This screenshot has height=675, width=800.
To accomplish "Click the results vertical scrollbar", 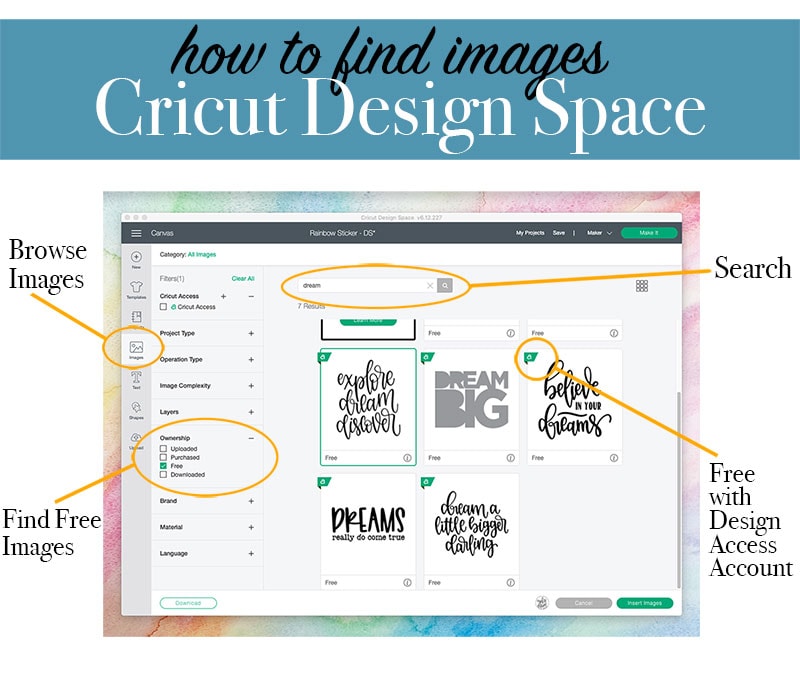I will [679, 489].
